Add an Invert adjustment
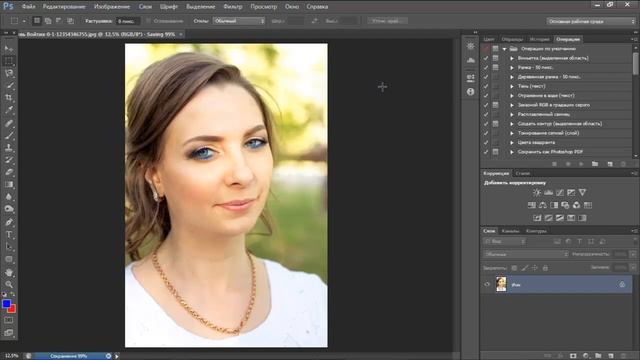This screenshot has height=360, width=640. [x=537, y=218]
